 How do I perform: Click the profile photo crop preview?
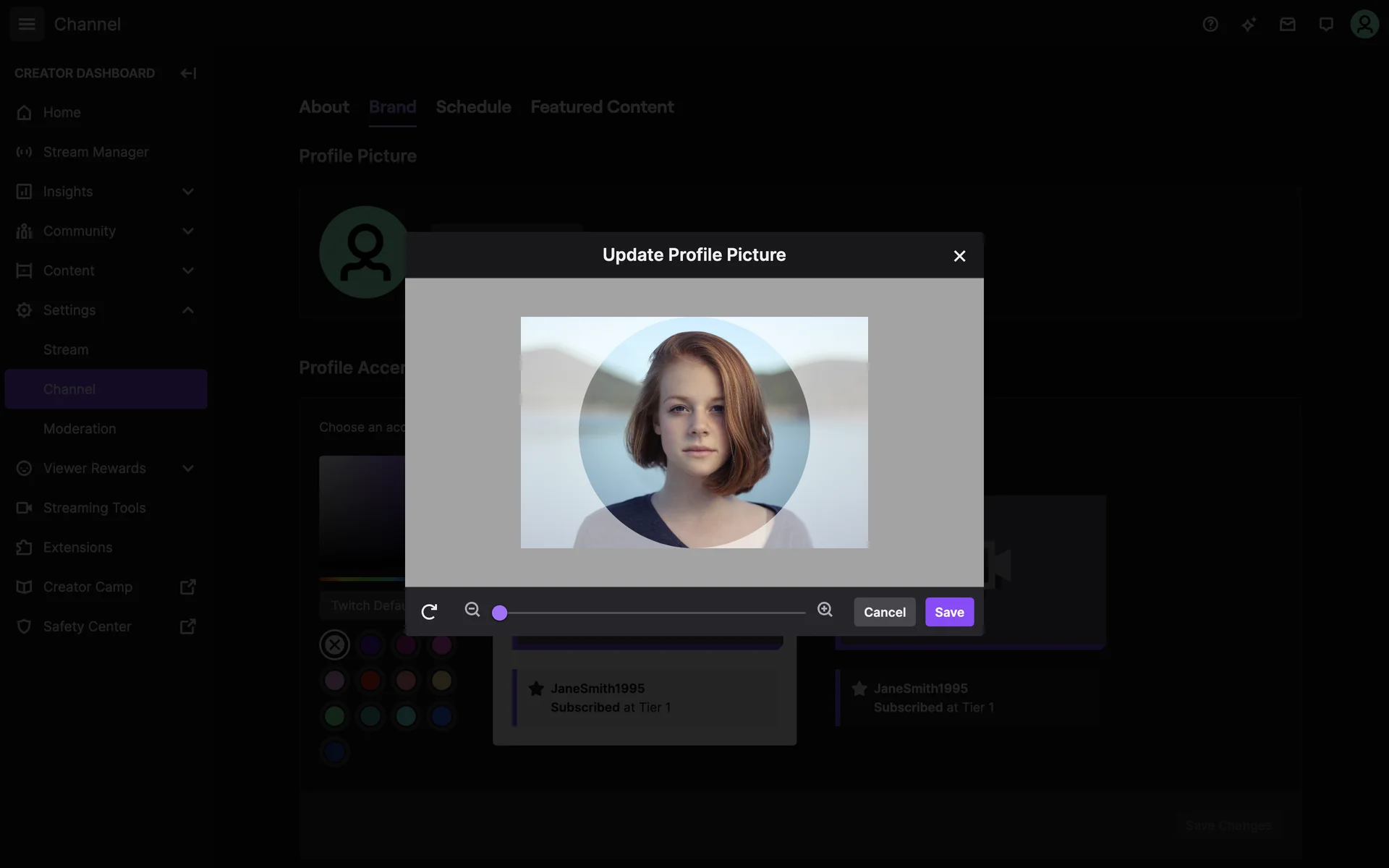pyautogui.click(x=694, y=432)
